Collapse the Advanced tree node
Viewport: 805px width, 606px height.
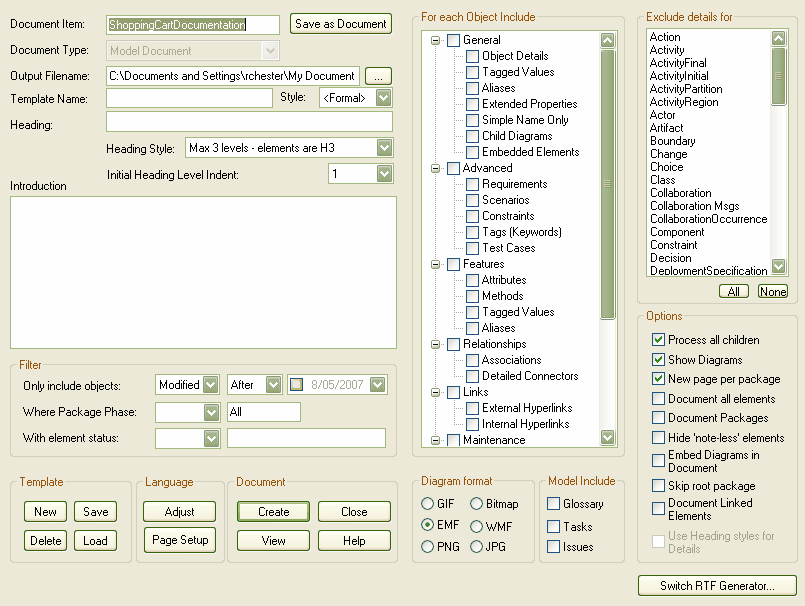pyautogui.click(x=436, y=168)
